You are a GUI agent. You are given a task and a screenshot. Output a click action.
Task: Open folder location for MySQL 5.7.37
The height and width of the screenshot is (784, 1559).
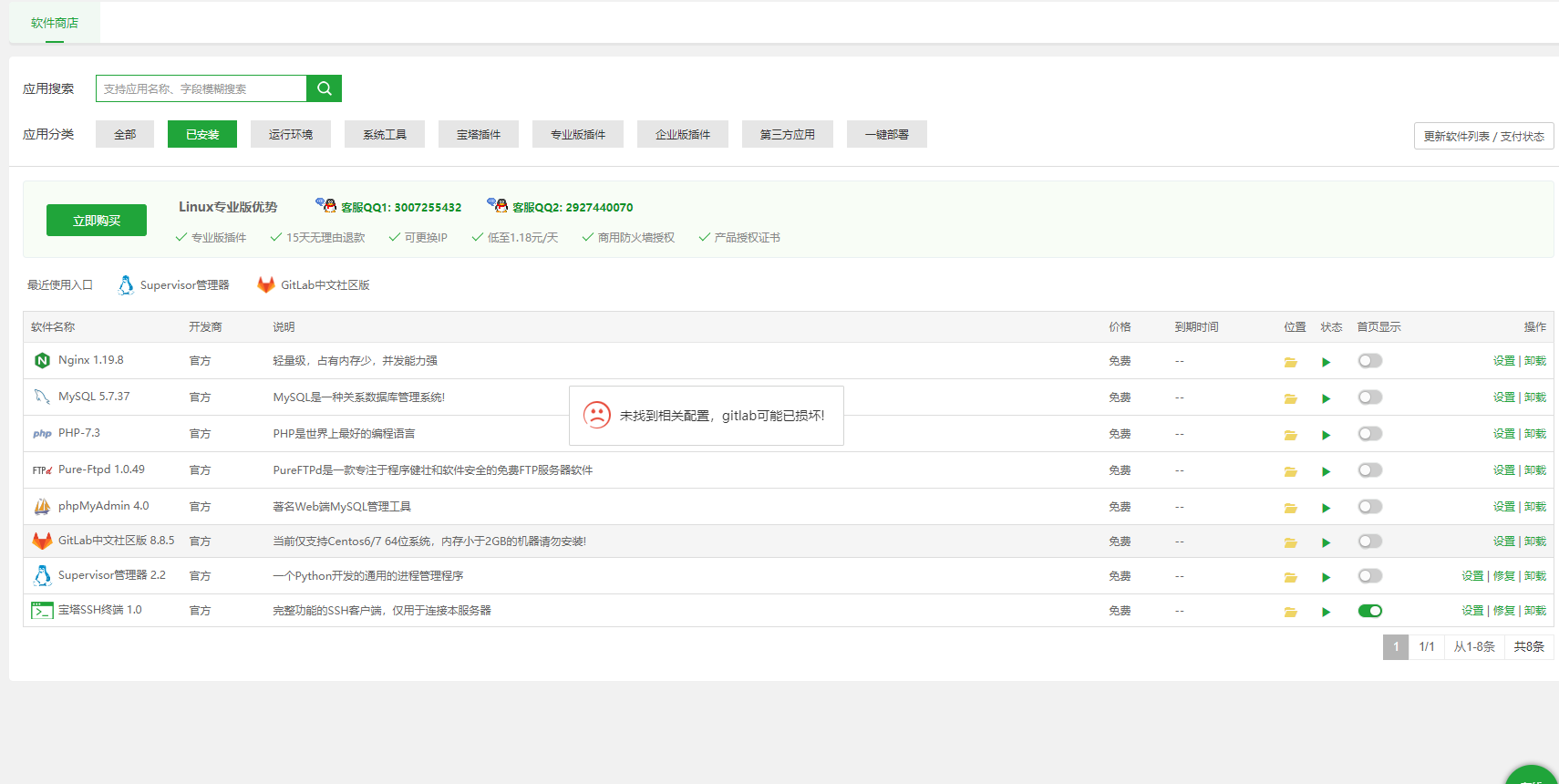pos(1290,398)
